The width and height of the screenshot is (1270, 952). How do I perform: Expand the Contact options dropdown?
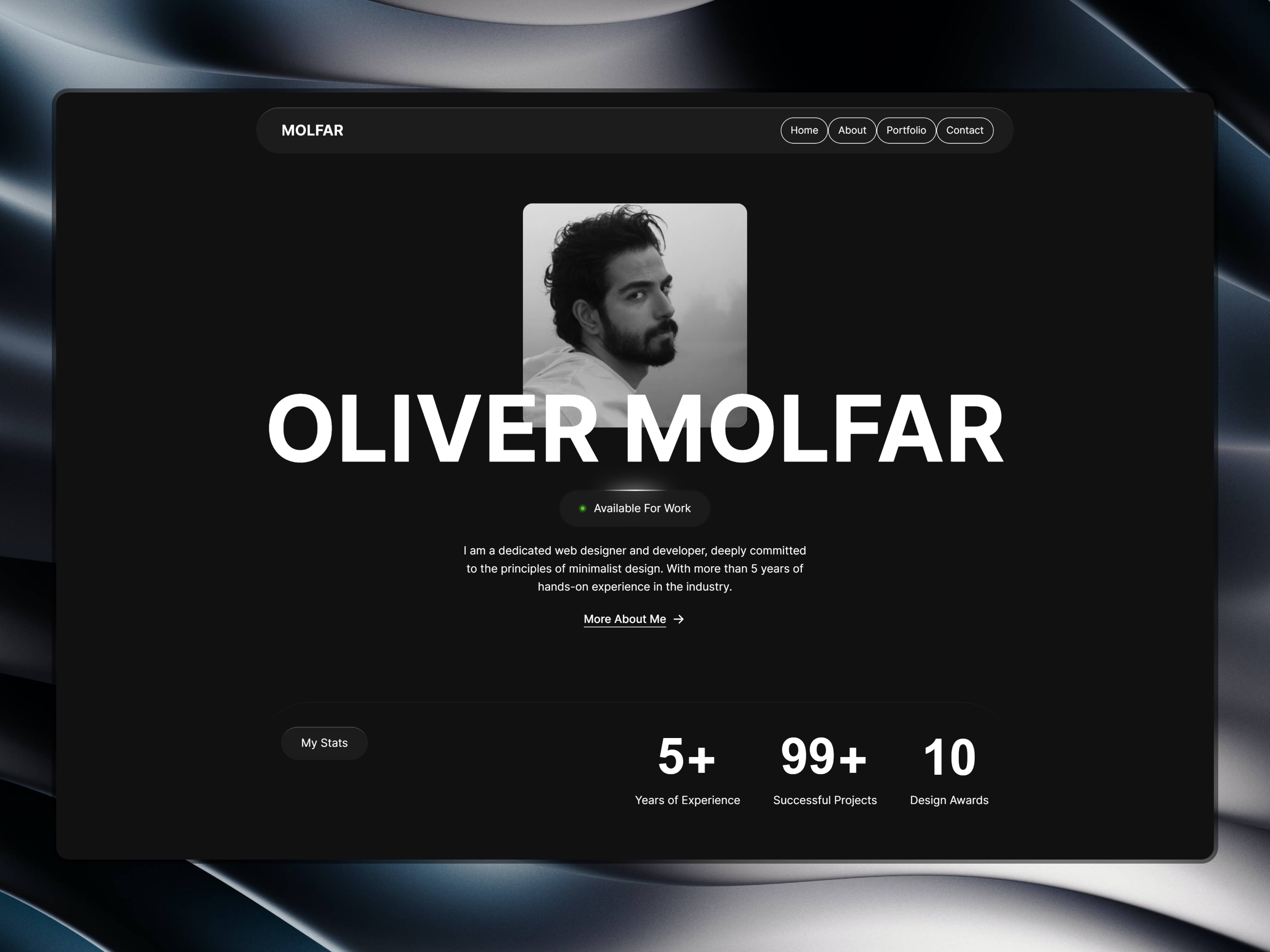point(963,130)
